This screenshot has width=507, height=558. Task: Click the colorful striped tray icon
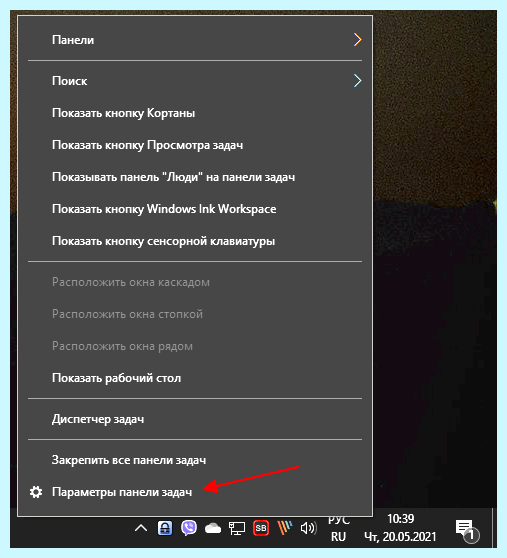tap(285, 528)
